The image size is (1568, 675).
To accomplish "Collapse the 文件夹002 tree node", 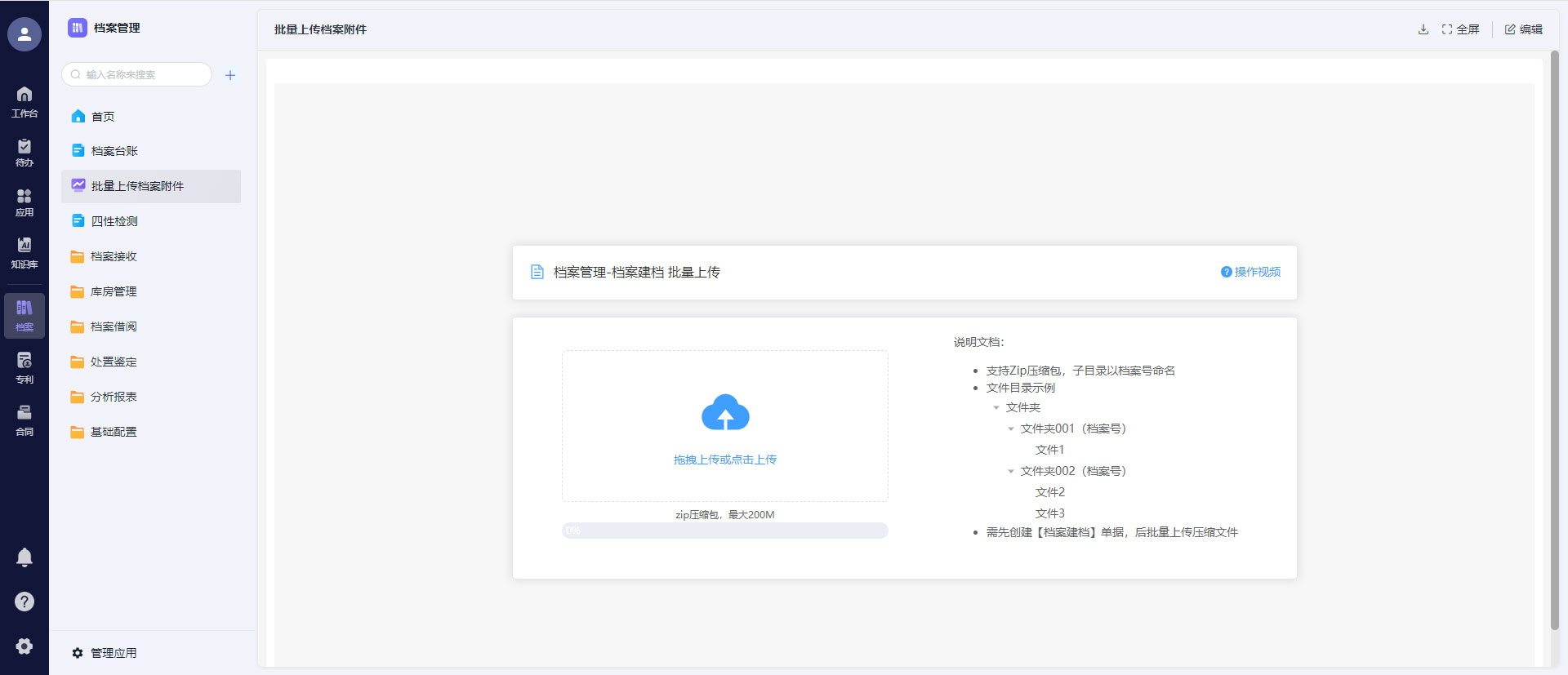I will 1011,472.
